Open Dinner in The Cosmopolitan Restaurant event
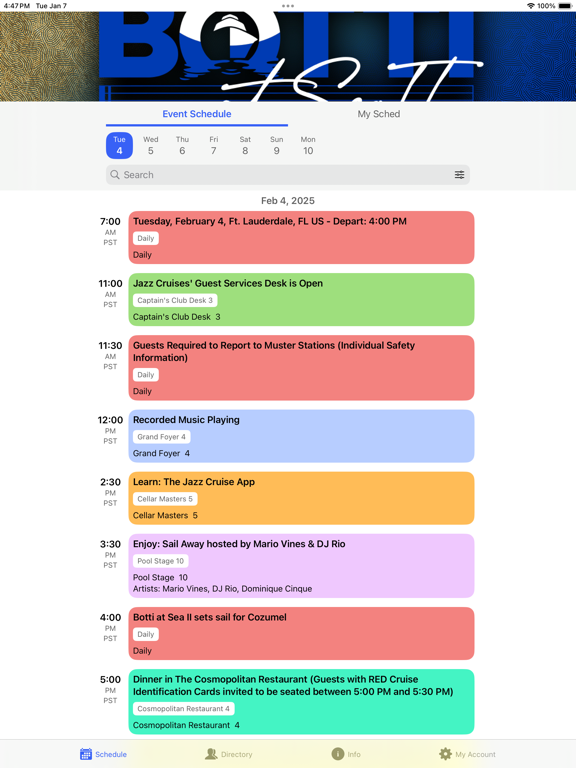 click(301, 701)
